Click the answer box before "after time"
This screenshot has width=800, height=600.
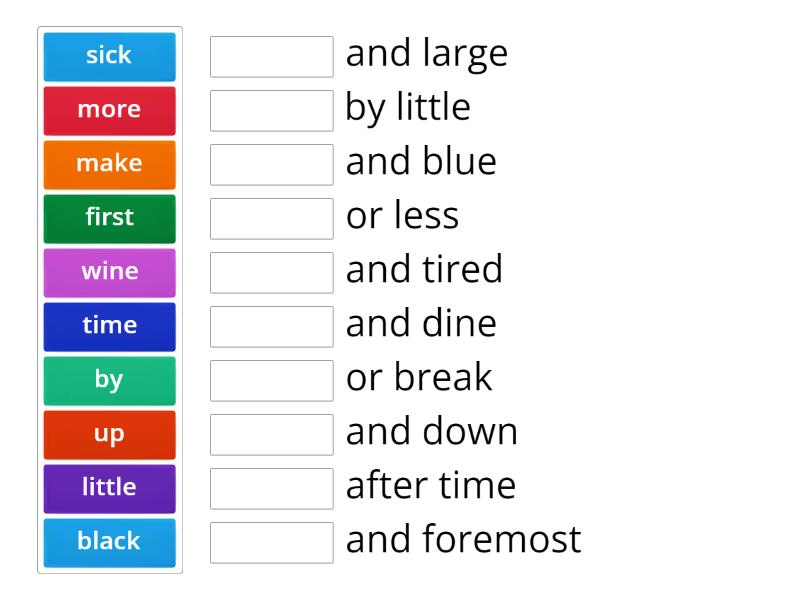pyautogui.click(x=271, y=488)
